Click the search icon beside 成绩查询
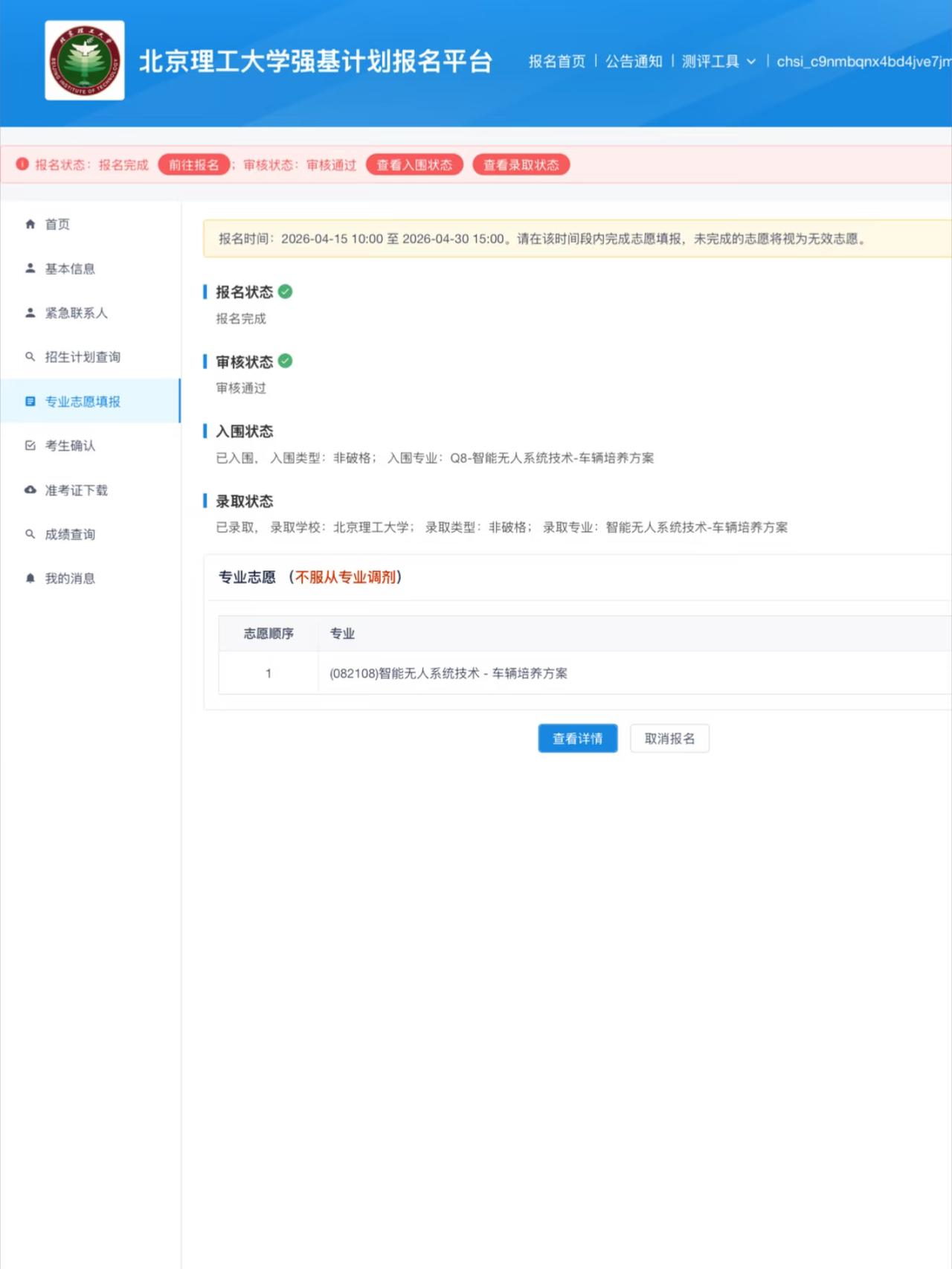The height and width of the screenshot is (1269, 952). coord(30,533)
